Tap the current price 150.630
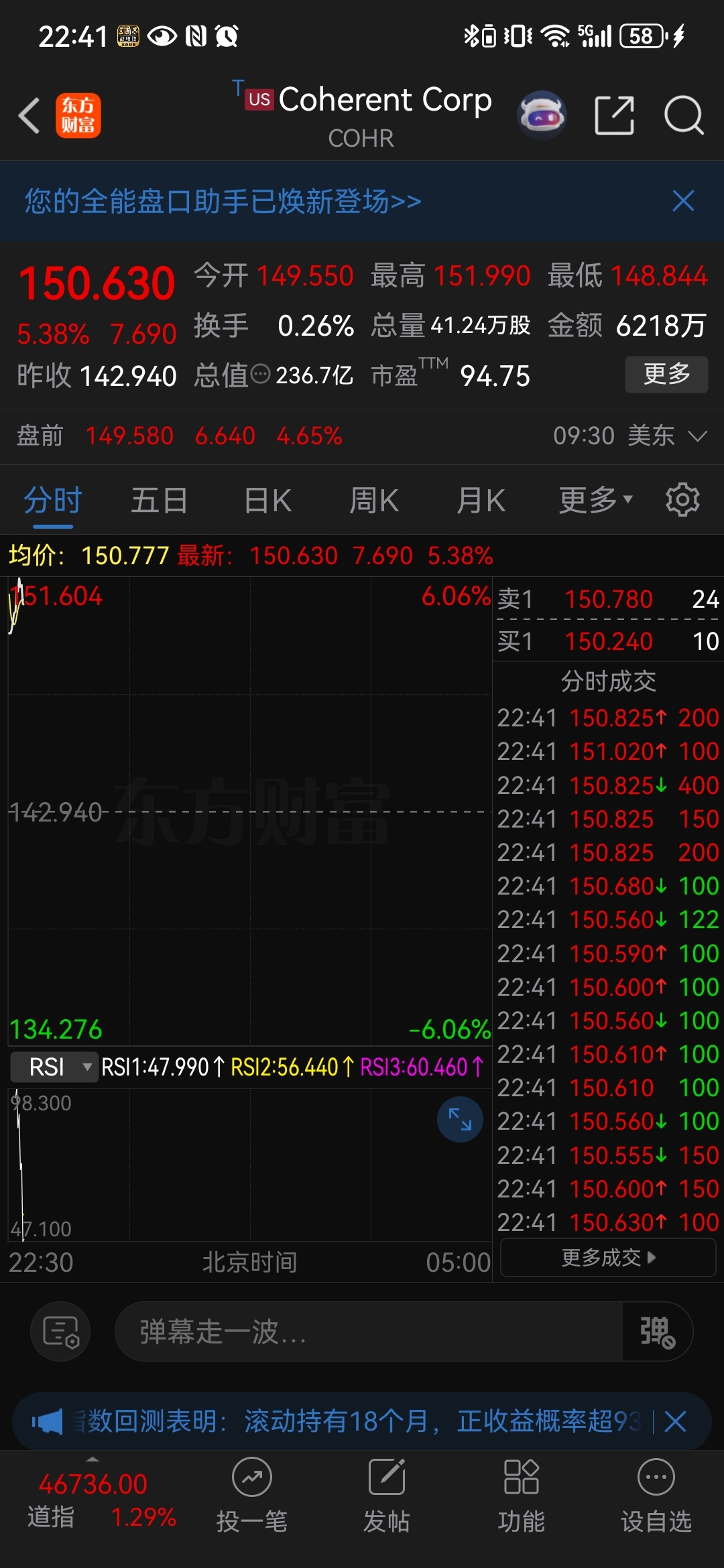 [x=97, y=283]
